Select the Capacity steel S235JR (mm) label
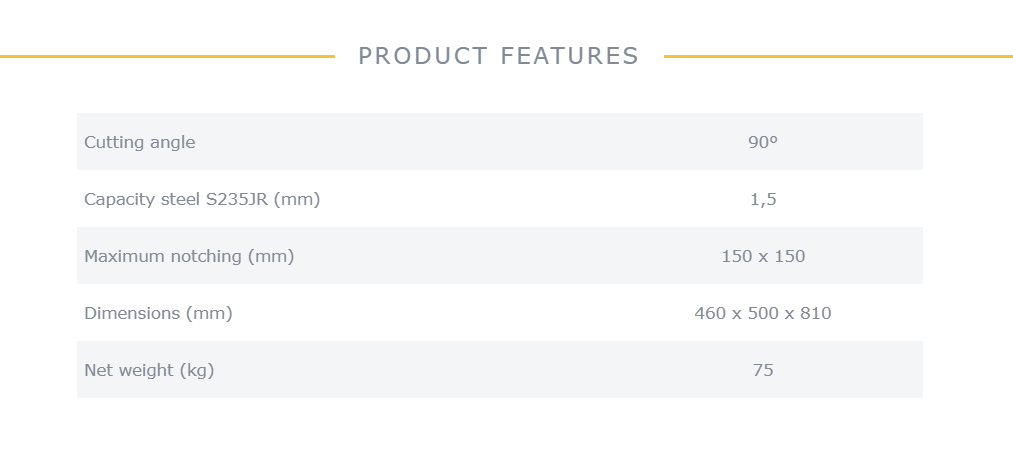This screenshot has width=1013, height=462. (x=202, y=199)
